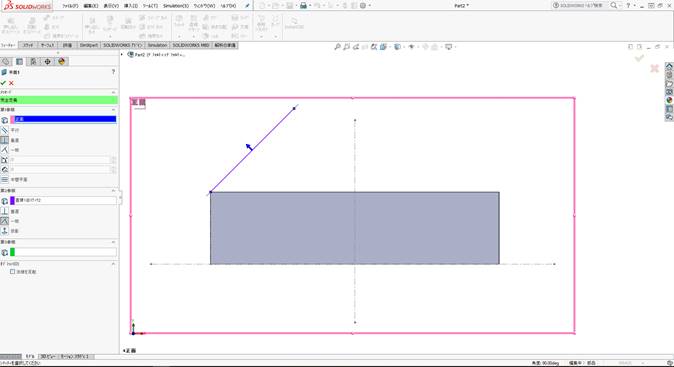Click the print icon in the top toolbar
Screen dimensions: 674x367
pyautogui.click(x=303, y=6)
